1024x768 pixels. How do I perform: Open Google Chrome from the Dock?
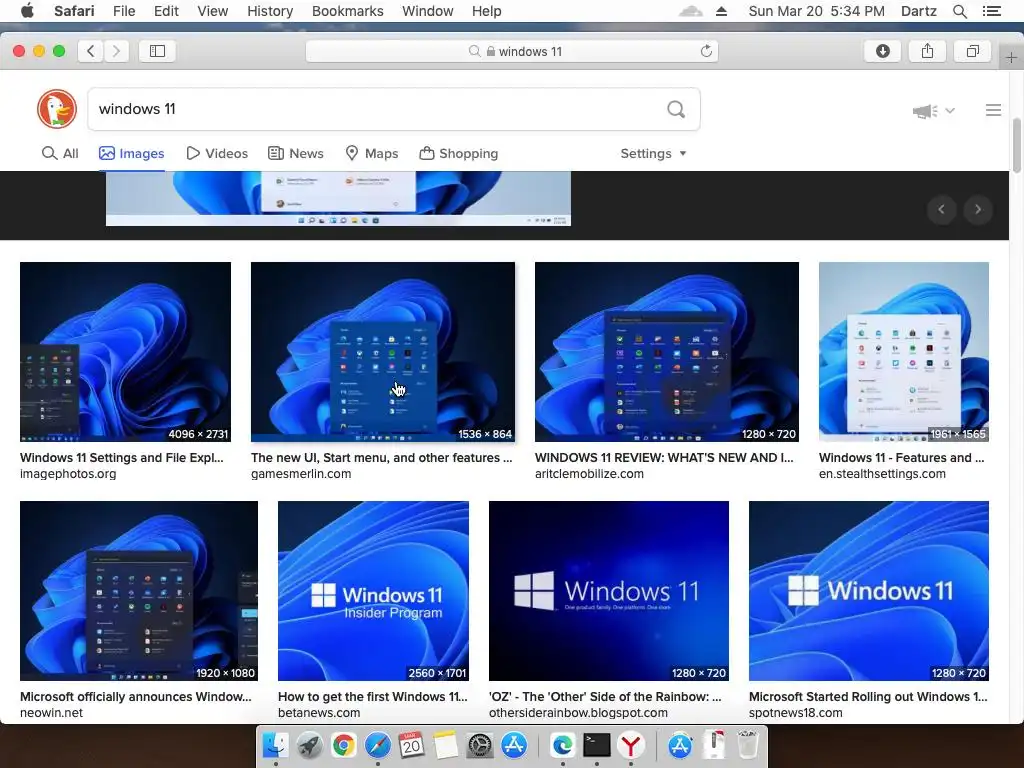pos(344,745)
